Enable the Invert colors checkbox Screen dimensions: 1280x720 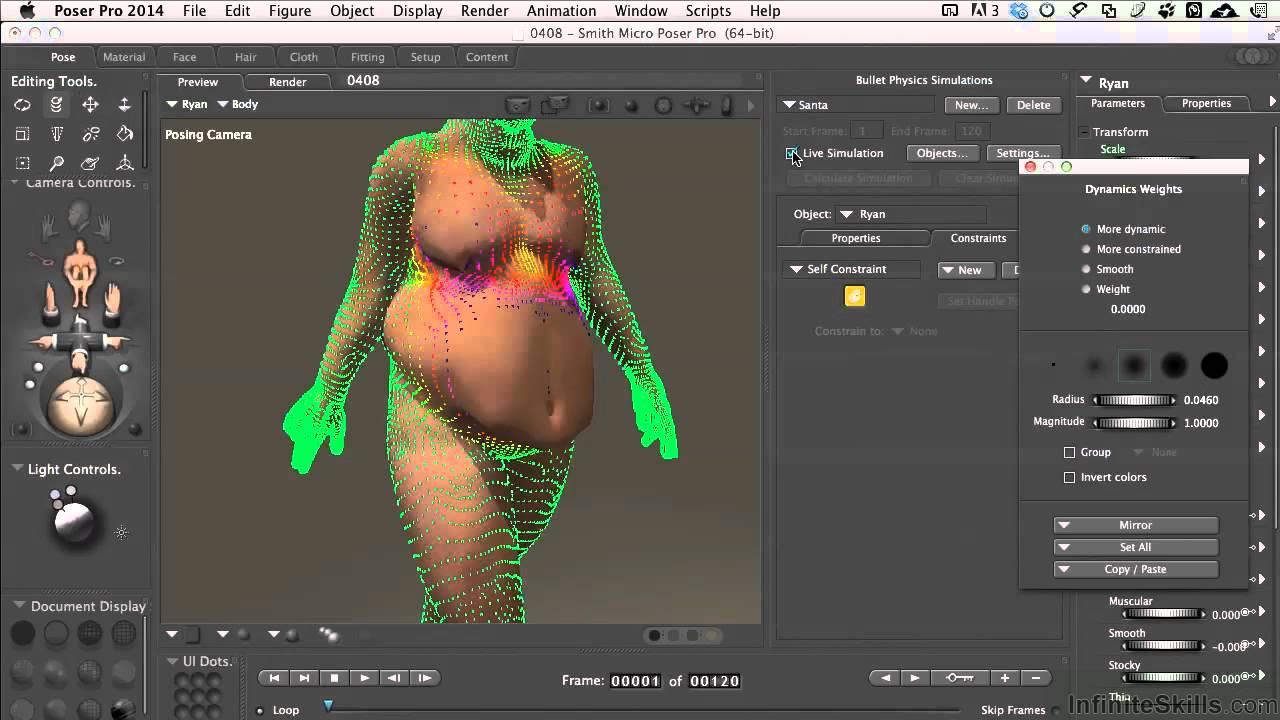(1069, 477)
